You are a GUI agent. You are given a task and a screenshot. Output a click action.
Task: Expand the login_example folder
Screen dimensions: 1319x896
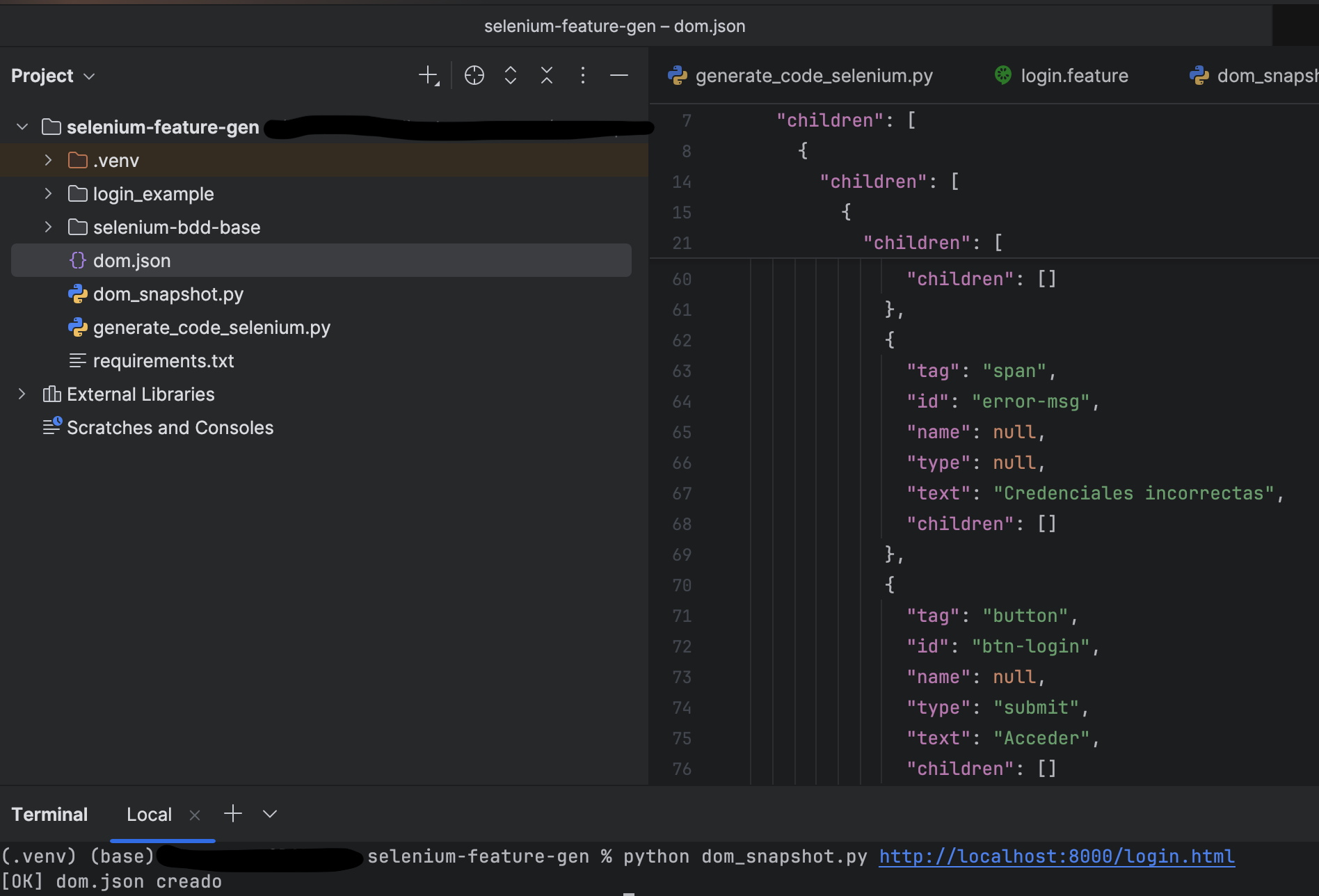pyautogui.click(x=48, y=194)
